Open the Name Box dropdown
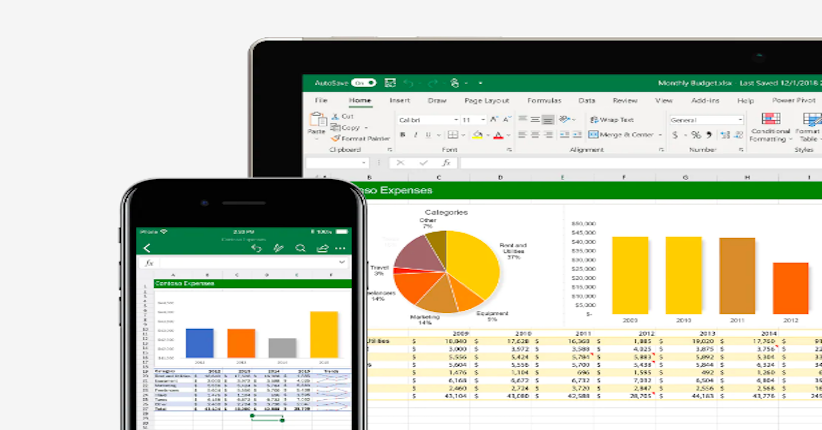Viewport: 822px width, 430px height. pos(364,163)
